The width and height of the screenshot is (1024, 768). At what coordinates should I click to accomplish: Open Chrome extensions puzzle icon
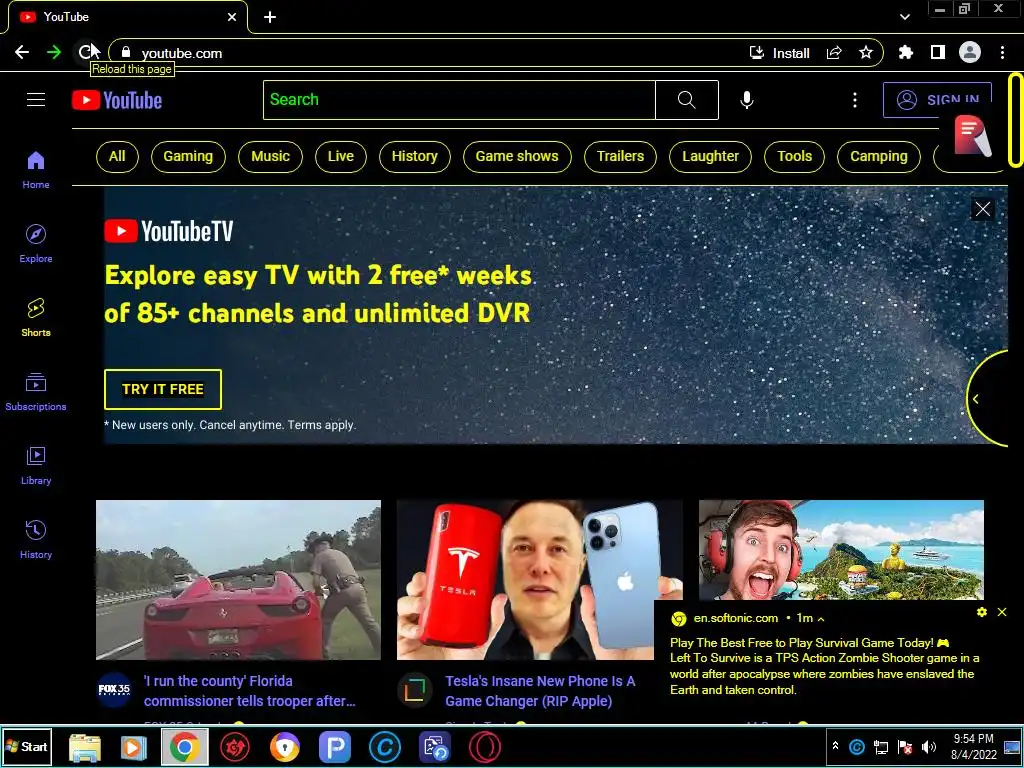click(906, 52)
